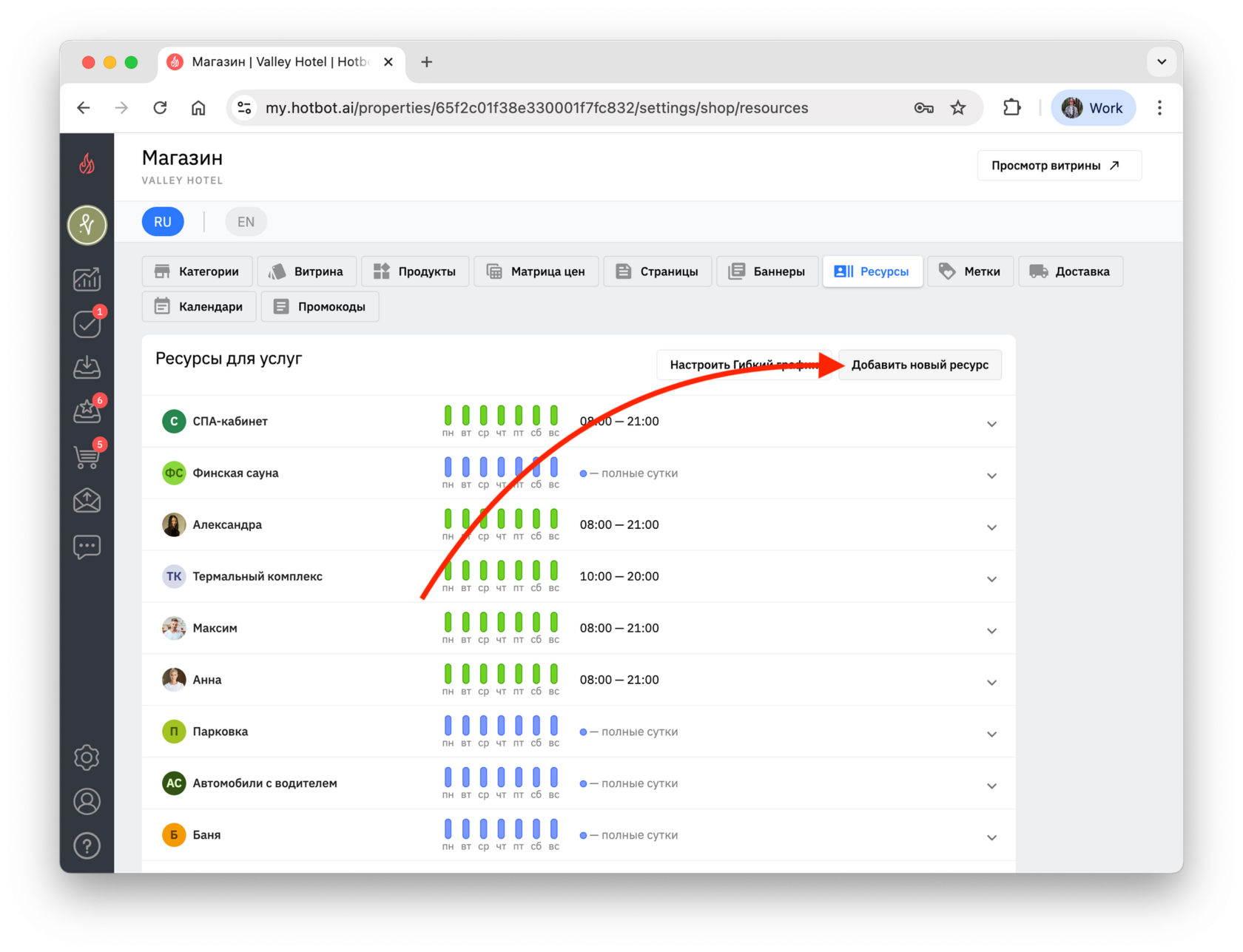The image size is (1243, 952).
Task: Click Добавить новый ресурс button
Action: click(920, 365)
